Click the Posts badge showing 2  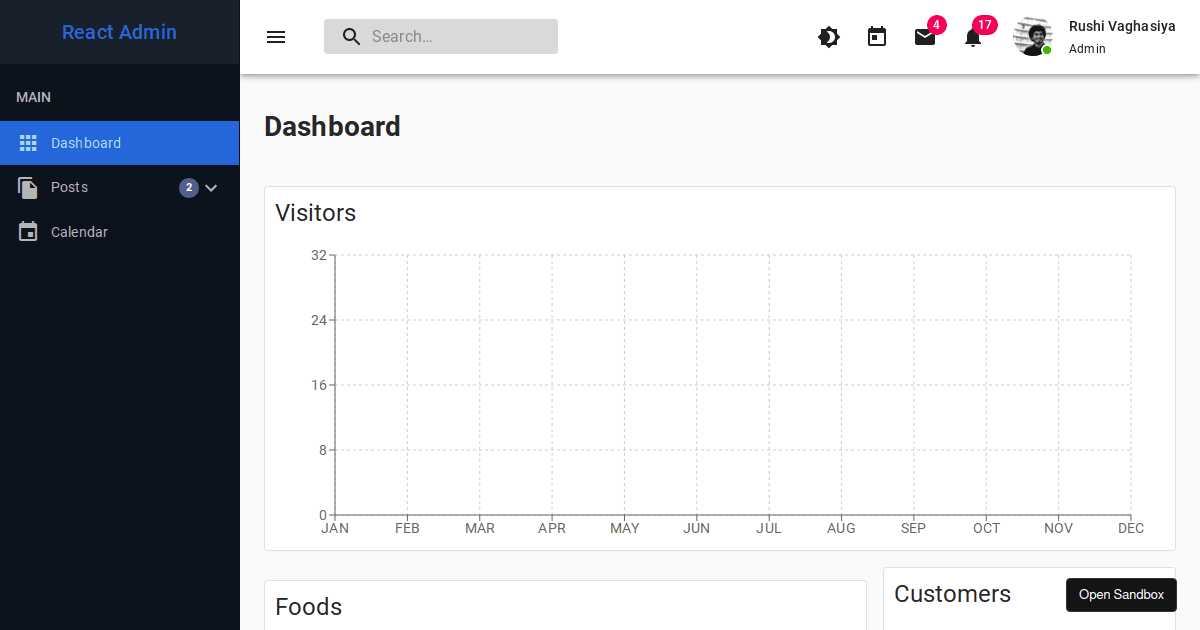[189, 187]
